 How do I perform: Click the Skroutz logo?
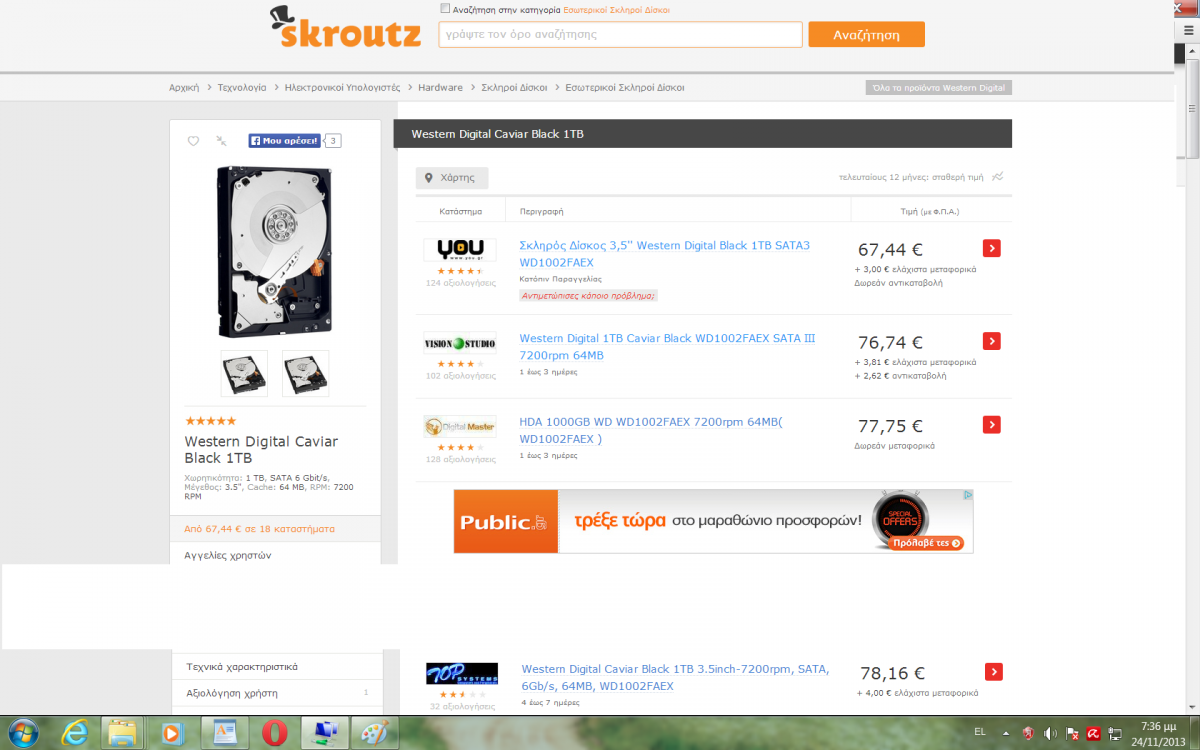[344, 28]
